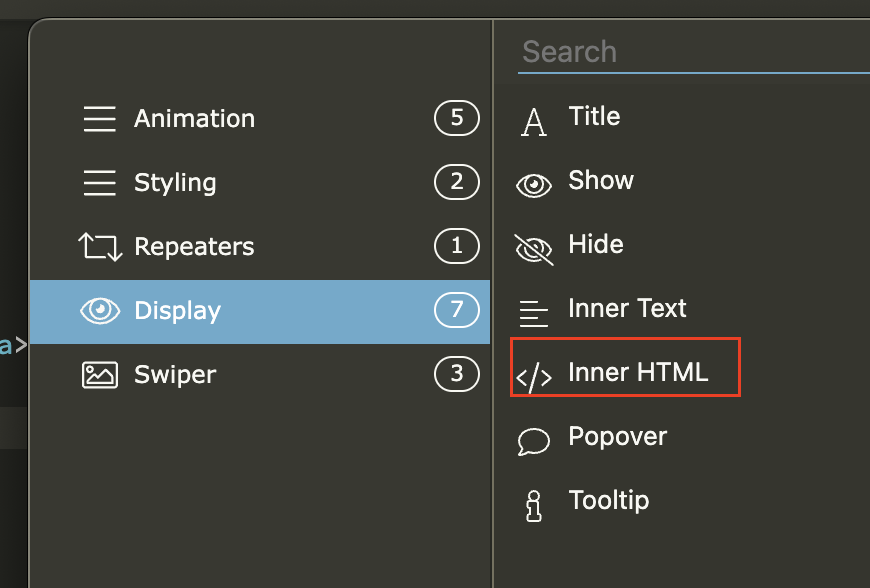Click the Swiper count badge 3
Viewport: 870px width, 588px height.
coord(457,374)
